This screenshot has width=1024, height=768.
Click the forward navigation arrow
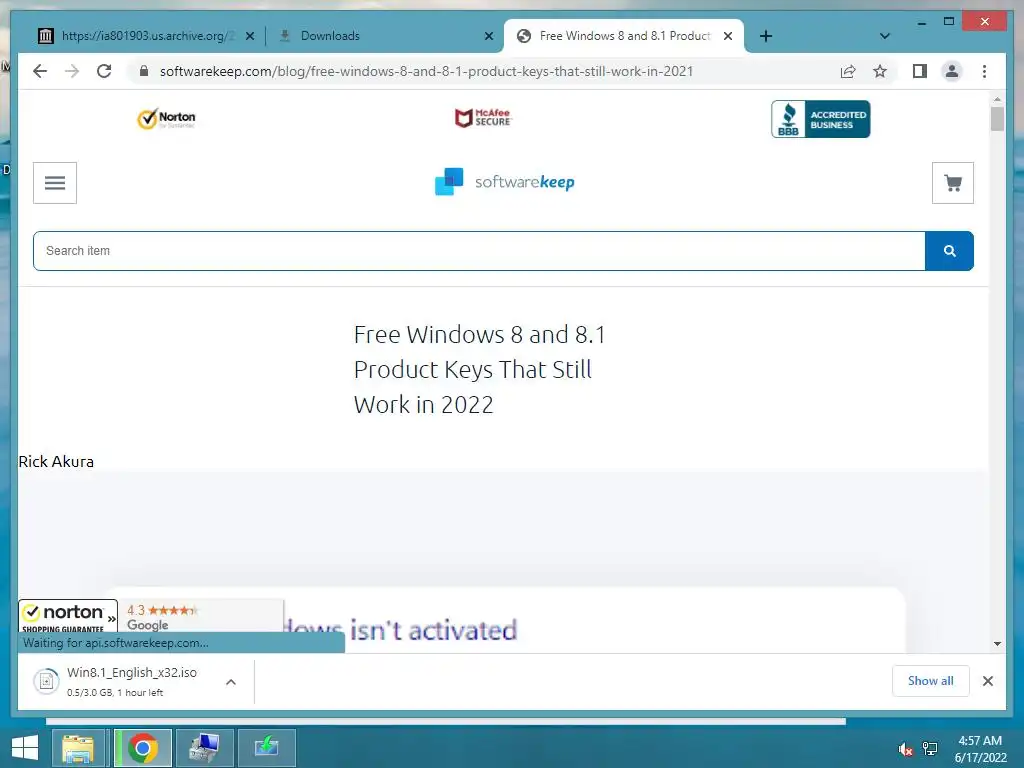coord(72,71)
